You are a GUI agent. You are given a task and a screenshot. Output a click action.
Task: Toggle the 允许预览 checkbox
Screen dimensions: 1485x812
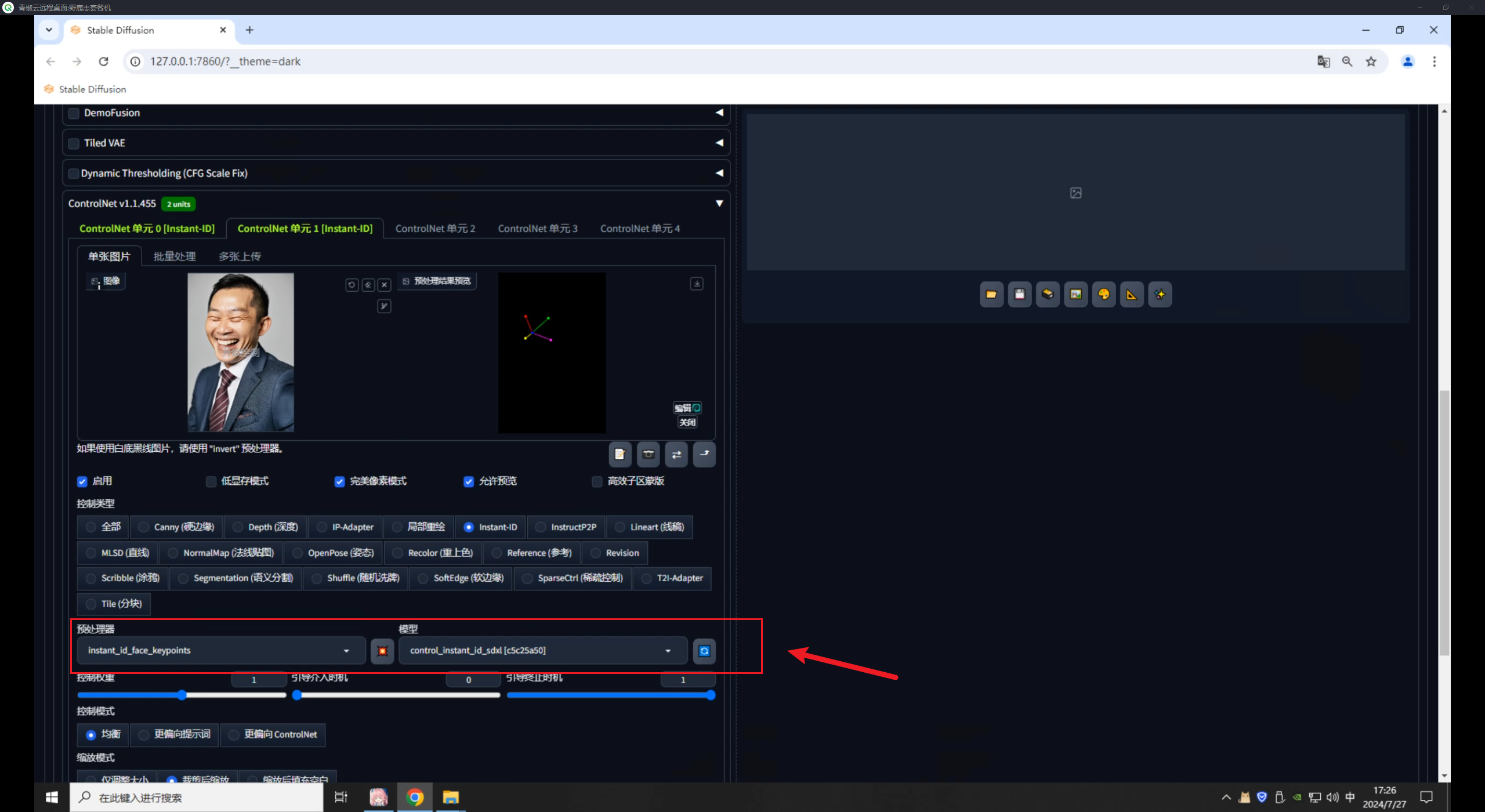469,481
